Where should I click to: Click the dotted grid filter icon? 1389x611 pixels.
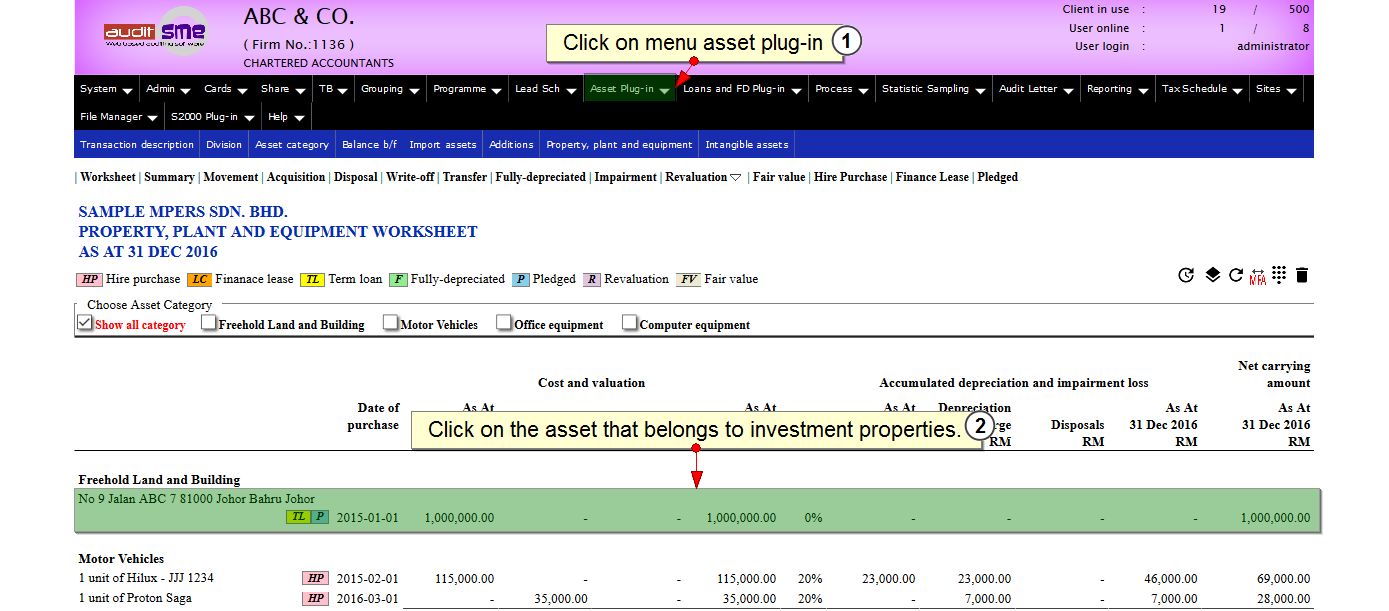coord(1279,275)
